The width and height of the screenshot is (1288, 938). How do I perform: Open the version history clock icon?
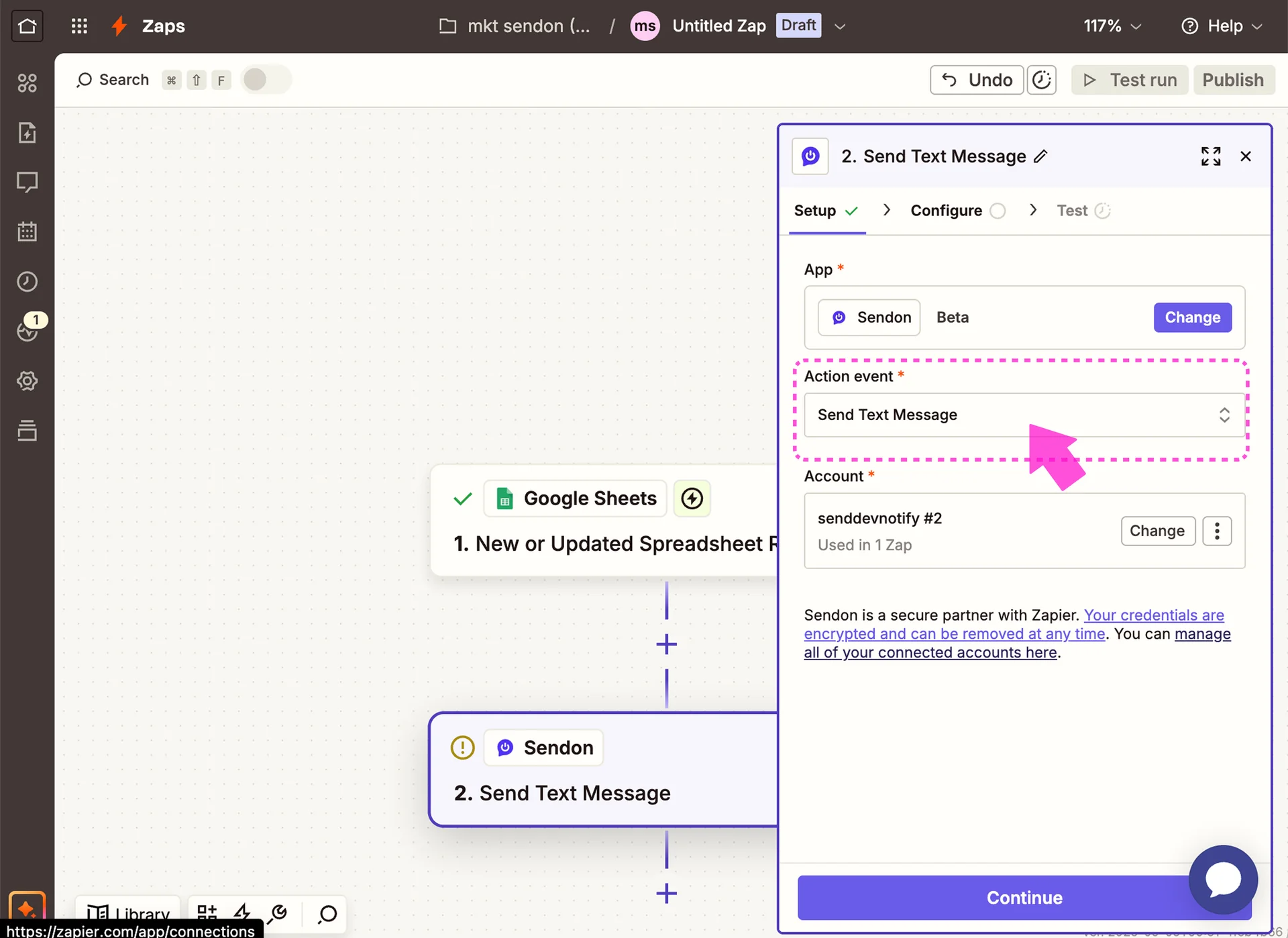(1041, 80)
